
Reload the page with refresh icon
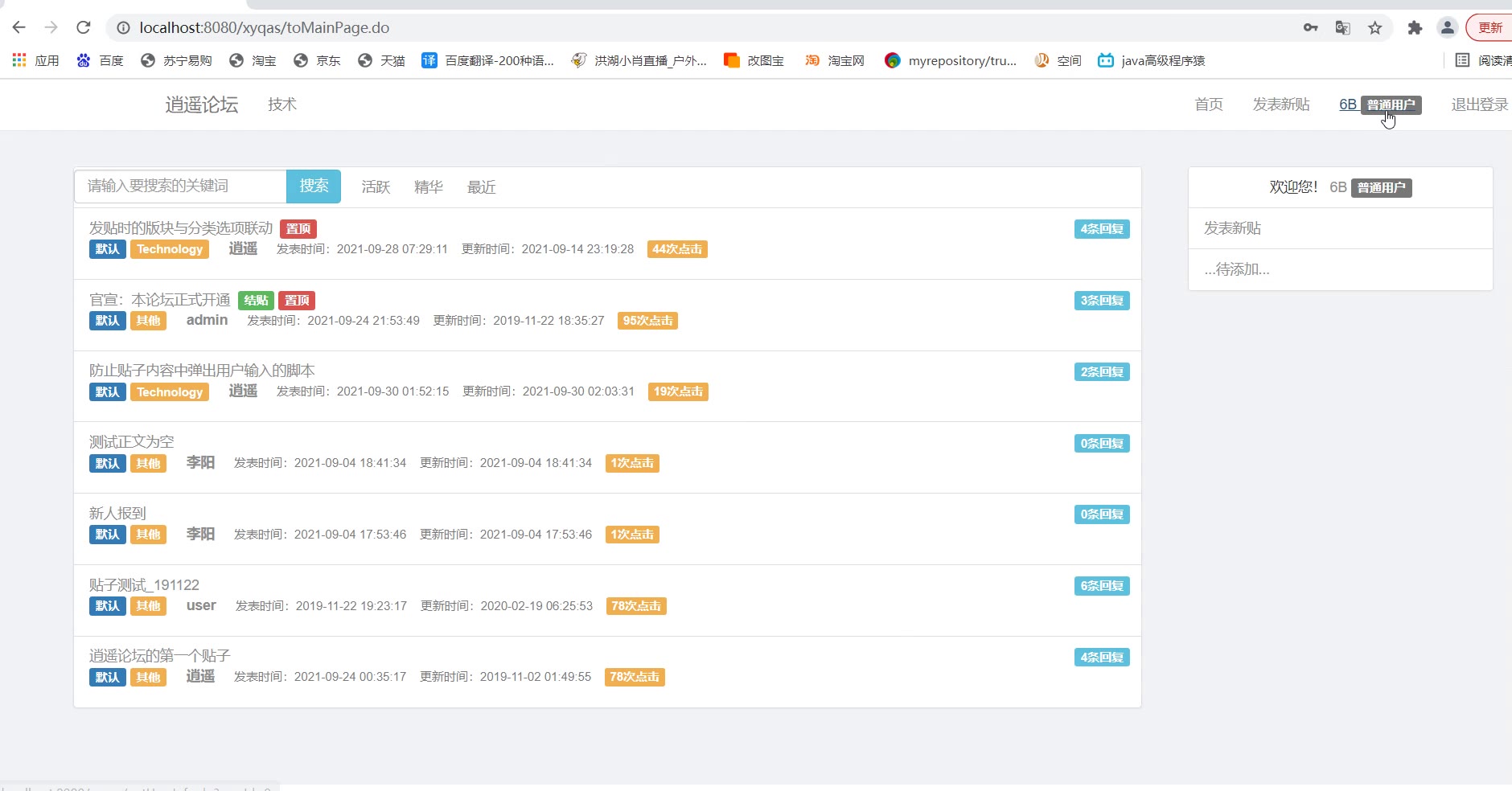[x=84, y=27]
